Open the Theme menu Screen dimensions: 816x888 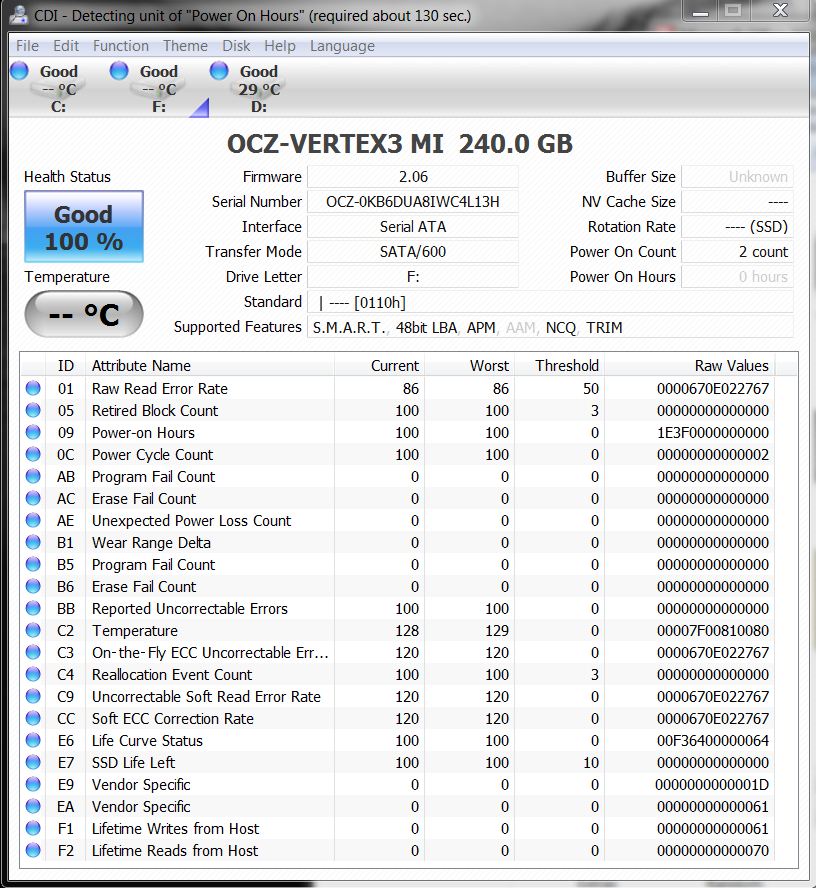click(x=185, y=46)
